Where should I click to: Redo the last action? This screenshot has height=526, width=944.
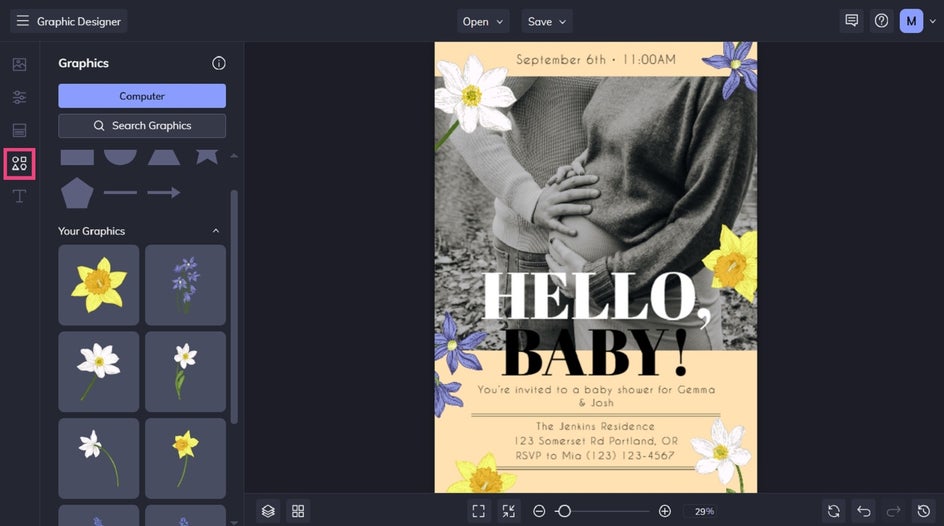pos(893,511)
